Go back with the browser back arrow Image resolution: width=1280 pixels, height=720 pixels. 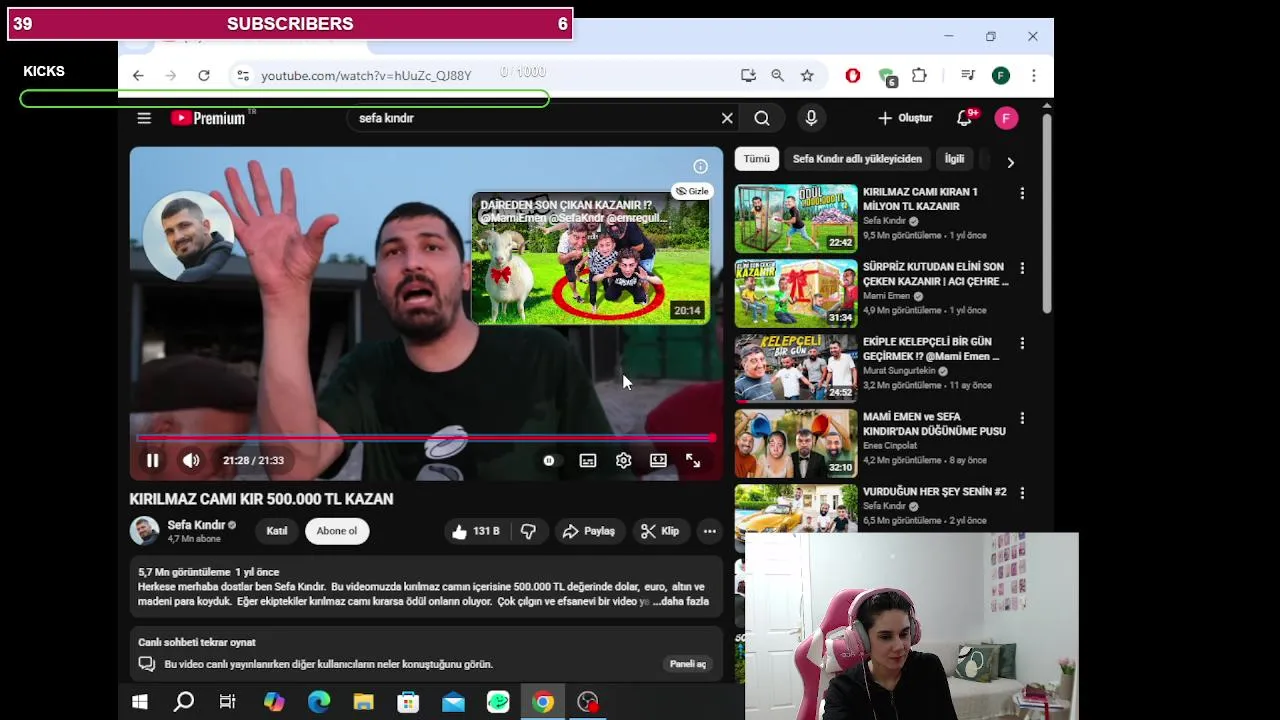pyautogui.click(x=138, y=76)
